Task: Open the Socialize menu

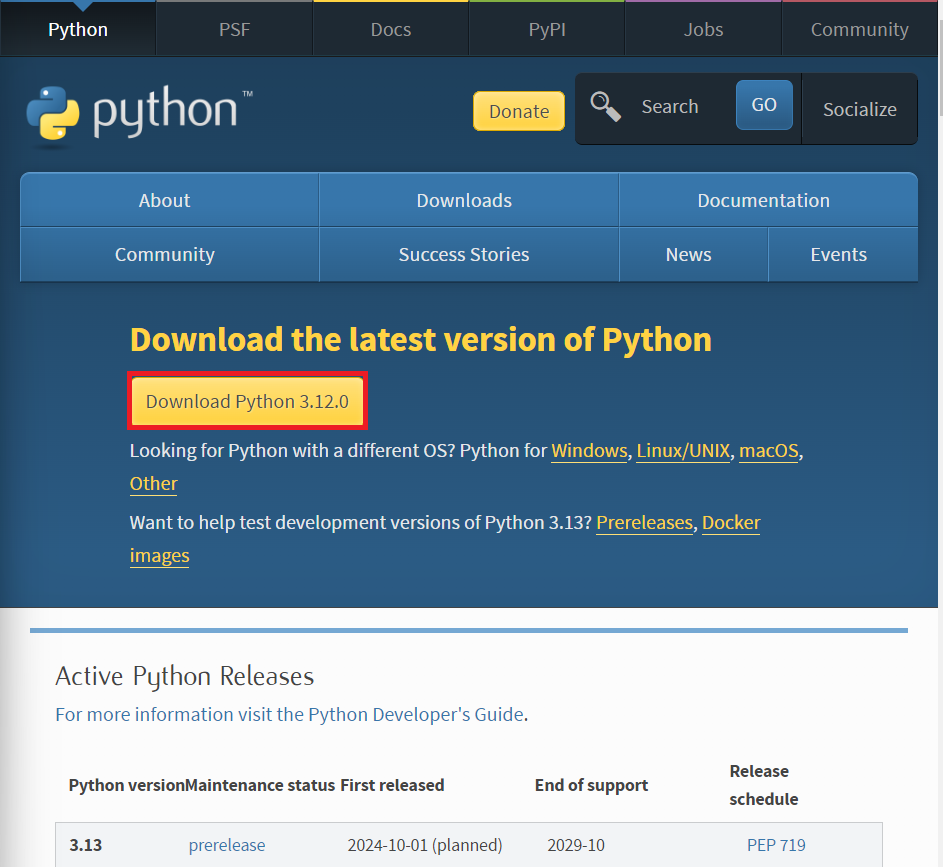Action: [859, 109]
